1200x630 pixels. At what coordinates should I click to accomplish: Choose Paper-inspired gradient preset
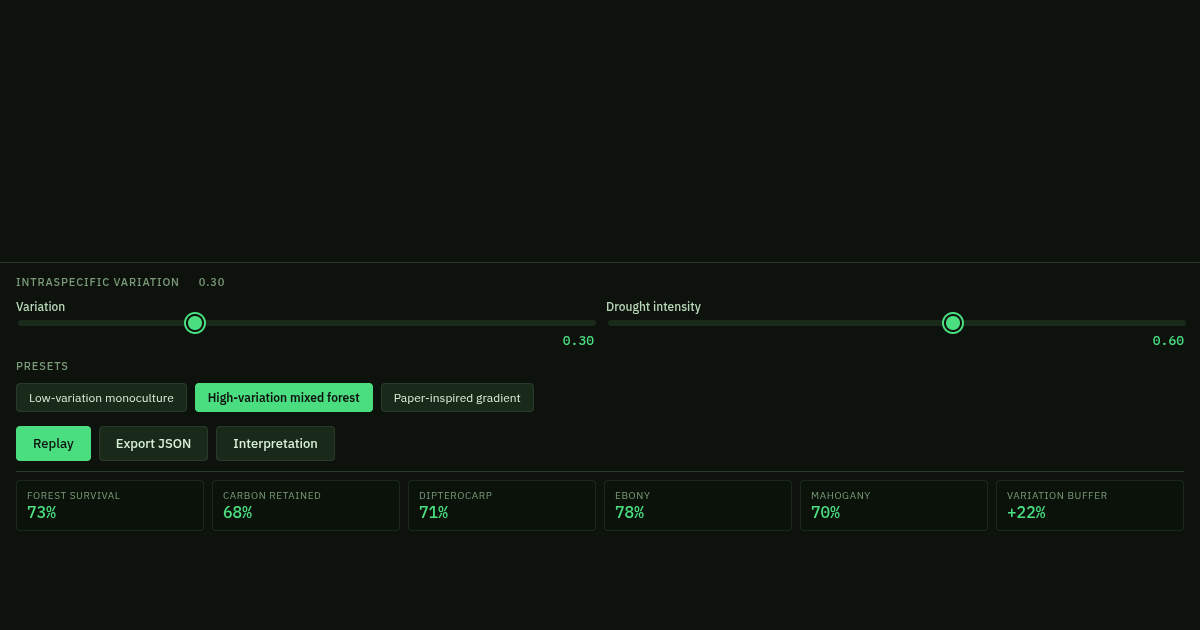pyautogui.click(x=457, y=398)
